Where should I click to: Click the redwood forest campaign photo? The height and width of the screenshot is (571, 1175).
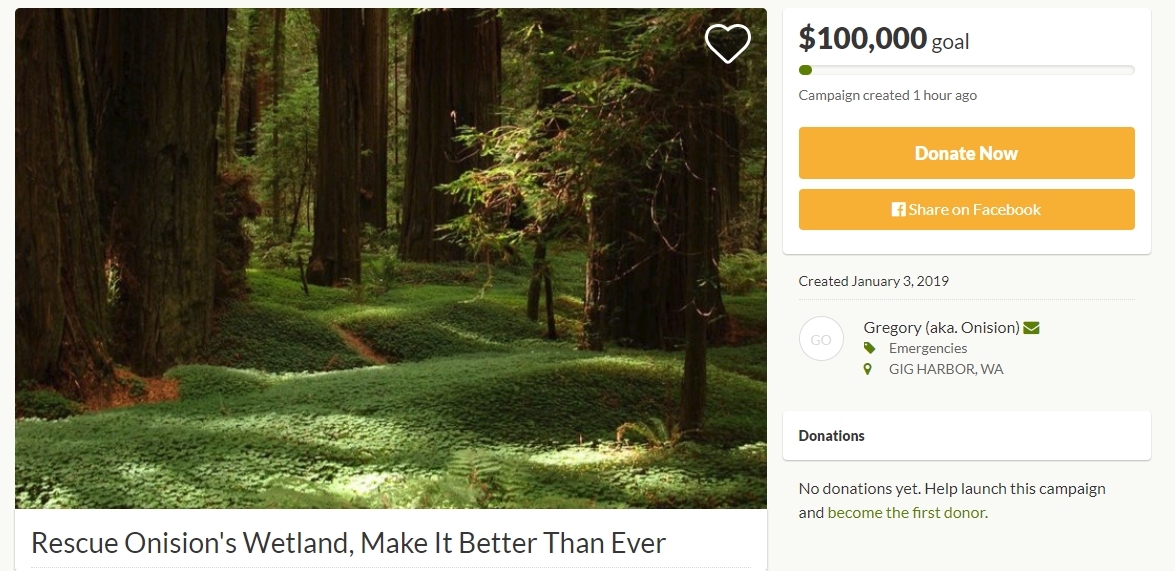pyautogui.click(x=390, y=259)
